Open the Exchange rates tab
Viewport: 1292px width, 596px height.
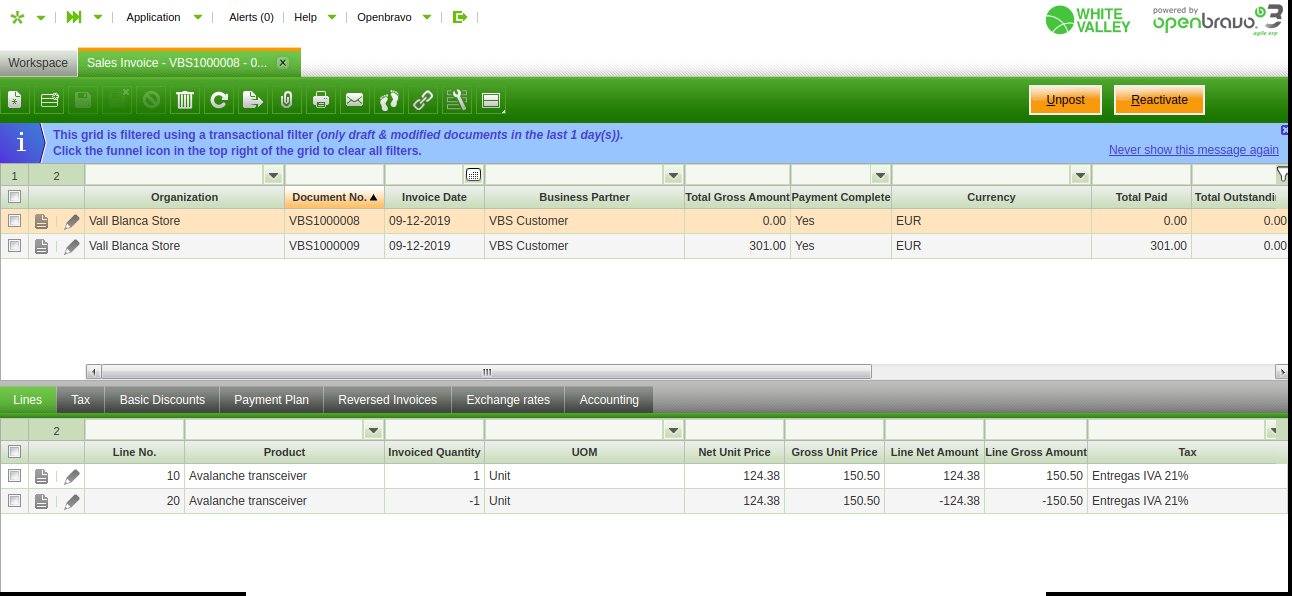tap(508, 400)
